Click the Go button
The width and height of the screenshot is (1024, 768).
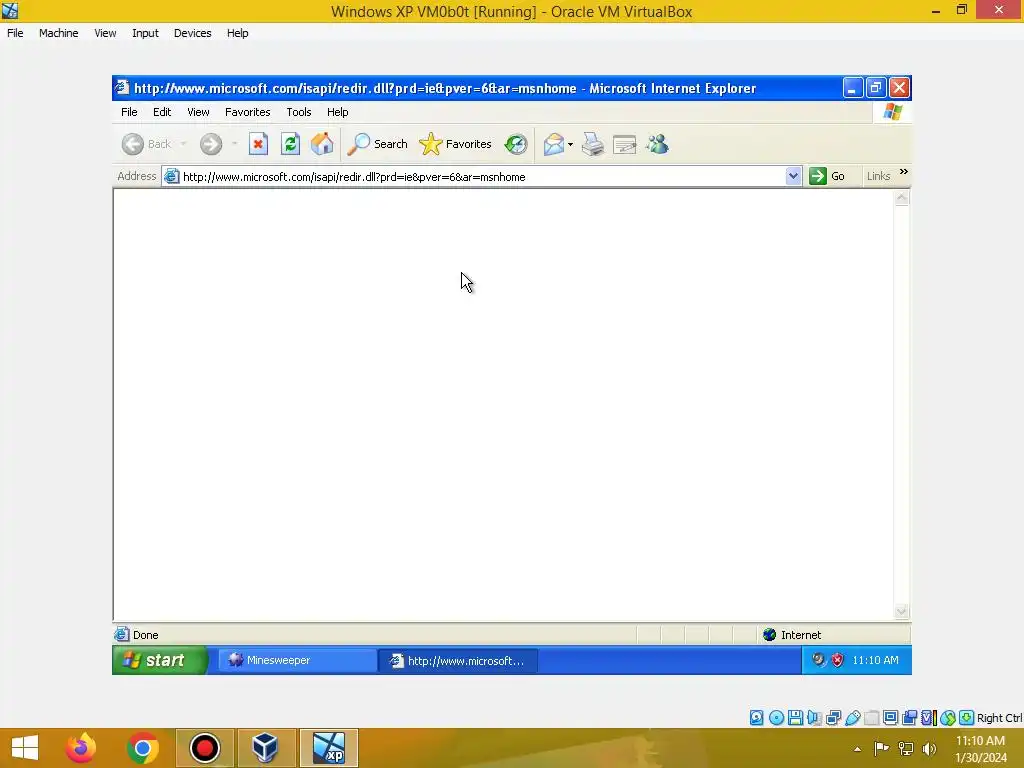(x=827, y=176)
